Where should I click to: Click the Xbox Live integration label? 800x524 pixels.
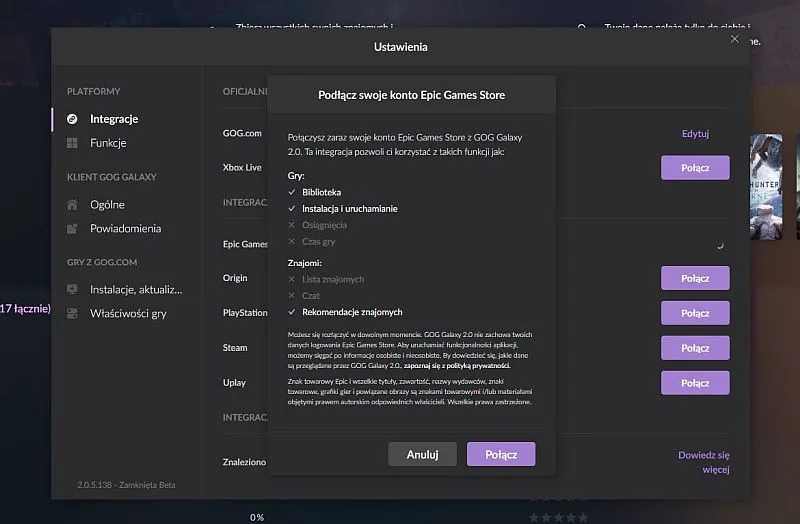(x=242, y=167)
